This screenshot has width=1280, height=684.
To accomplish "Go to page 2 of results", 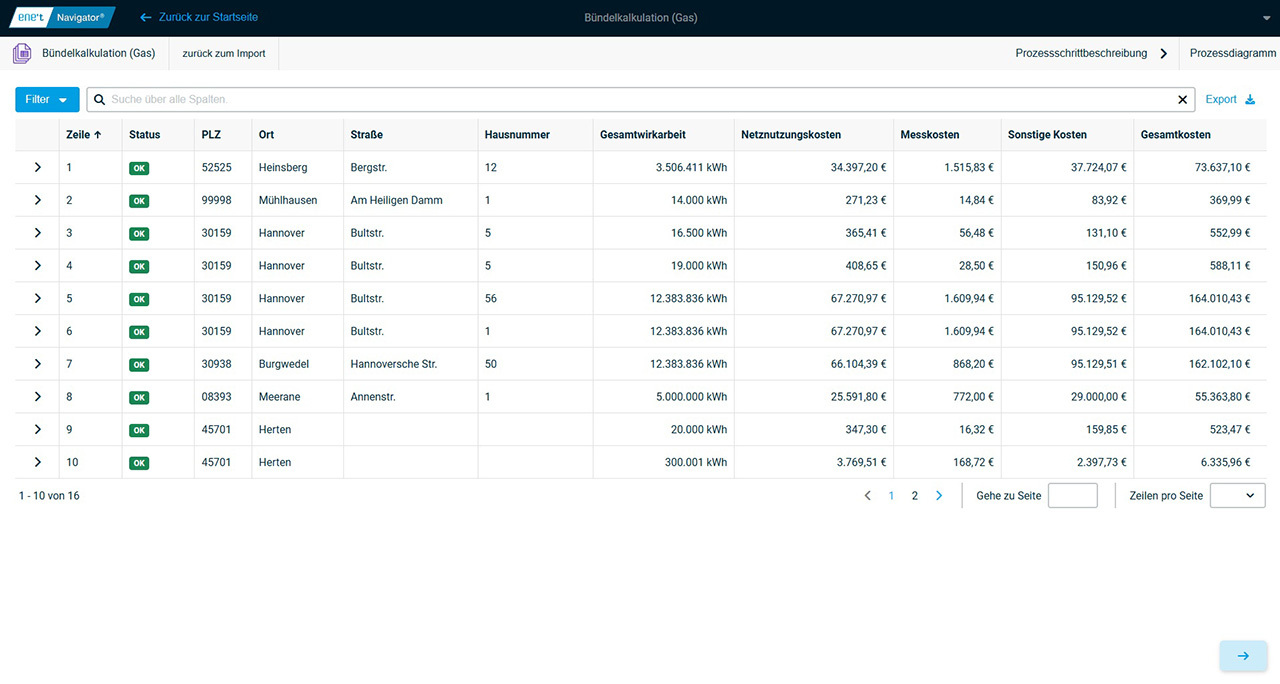I will 914,496.
